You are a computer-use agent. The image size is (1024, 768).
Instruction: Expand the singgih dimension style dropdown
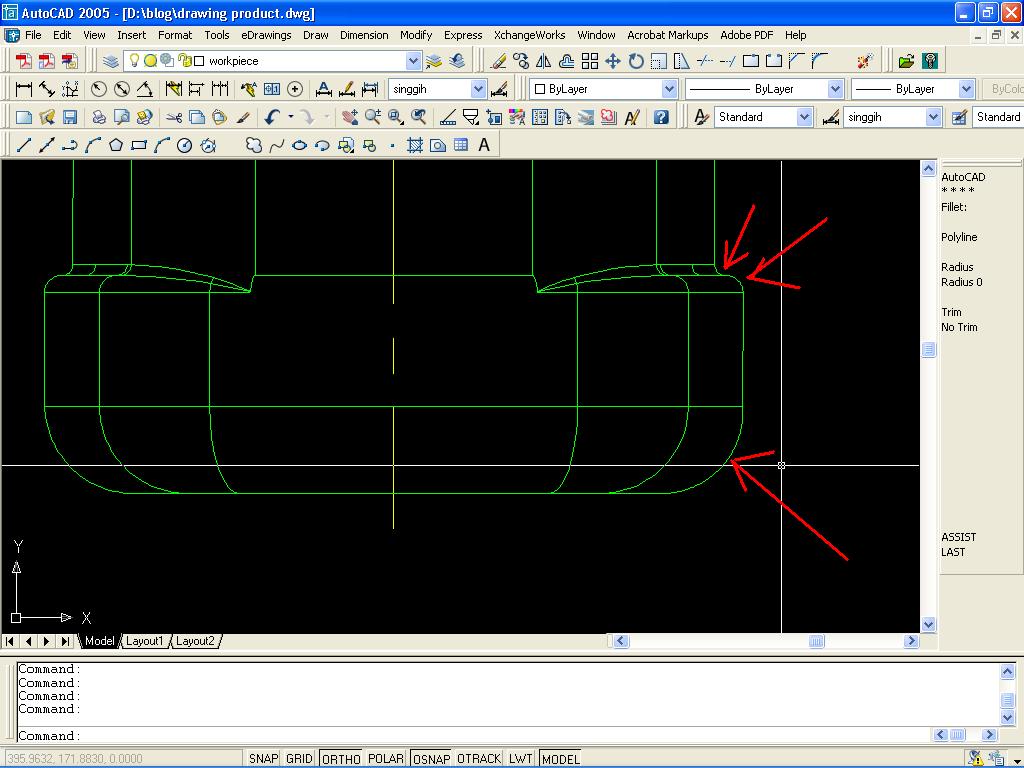point(477,88)
